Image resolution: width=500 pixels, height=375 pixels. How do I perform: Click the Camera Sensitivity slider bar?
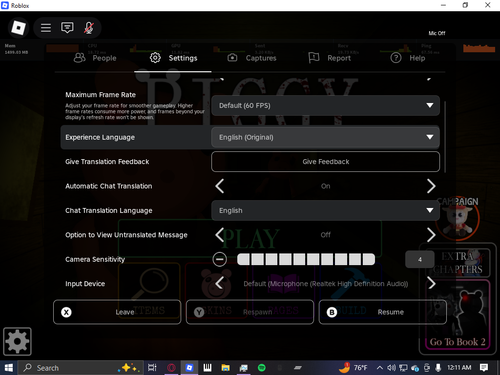tap(306, 259)
